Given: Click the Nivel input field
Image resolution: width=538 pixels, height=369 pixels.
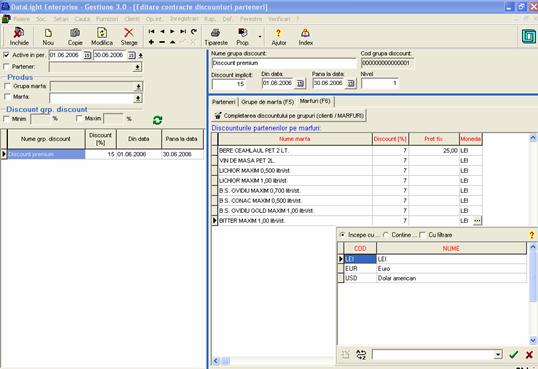Looking at the screenshot, I should [380, 83].
